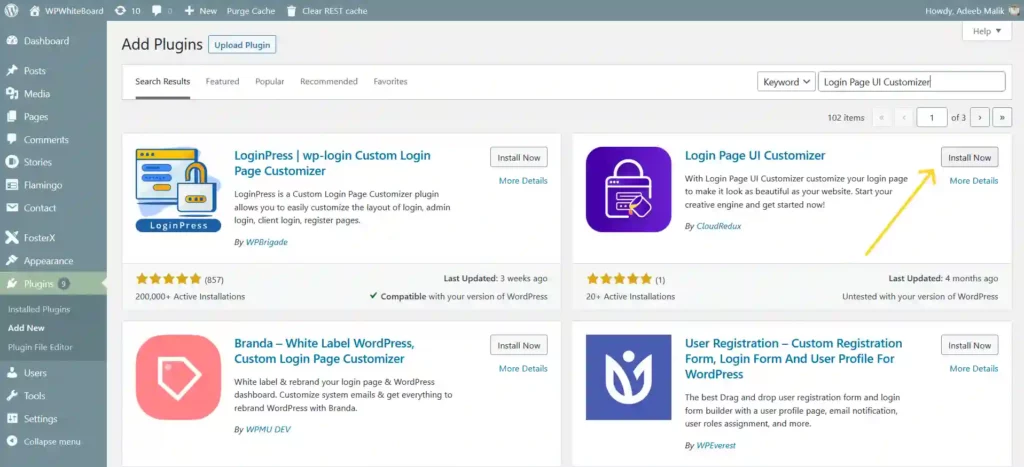Open More Details for Branda

pos(523,369)
